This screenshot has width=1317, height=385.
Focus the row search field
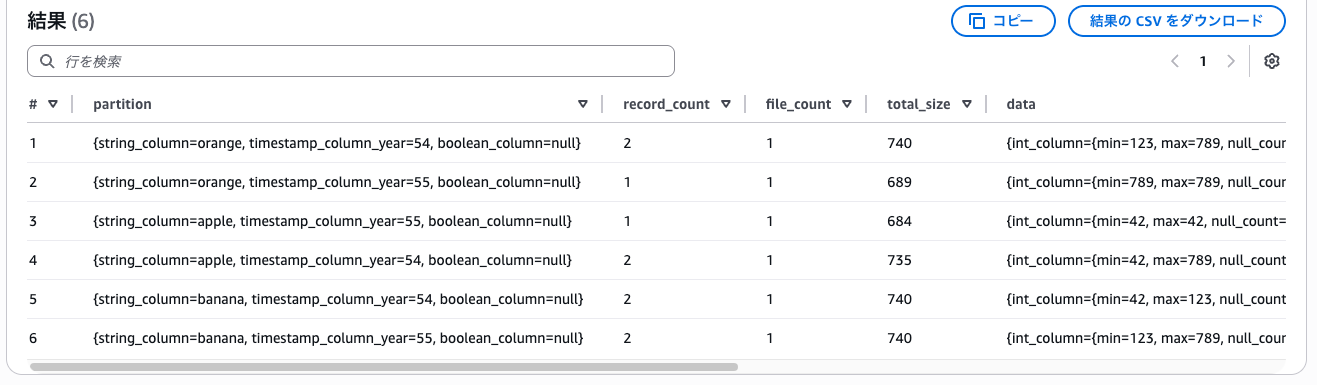point(351,61)
